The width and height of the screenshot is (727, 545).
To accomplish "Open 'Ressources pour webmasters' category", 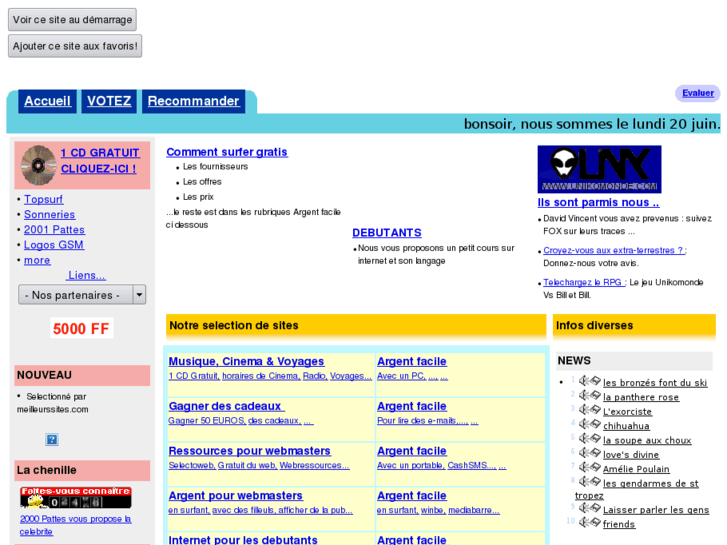I will point(249,451).
